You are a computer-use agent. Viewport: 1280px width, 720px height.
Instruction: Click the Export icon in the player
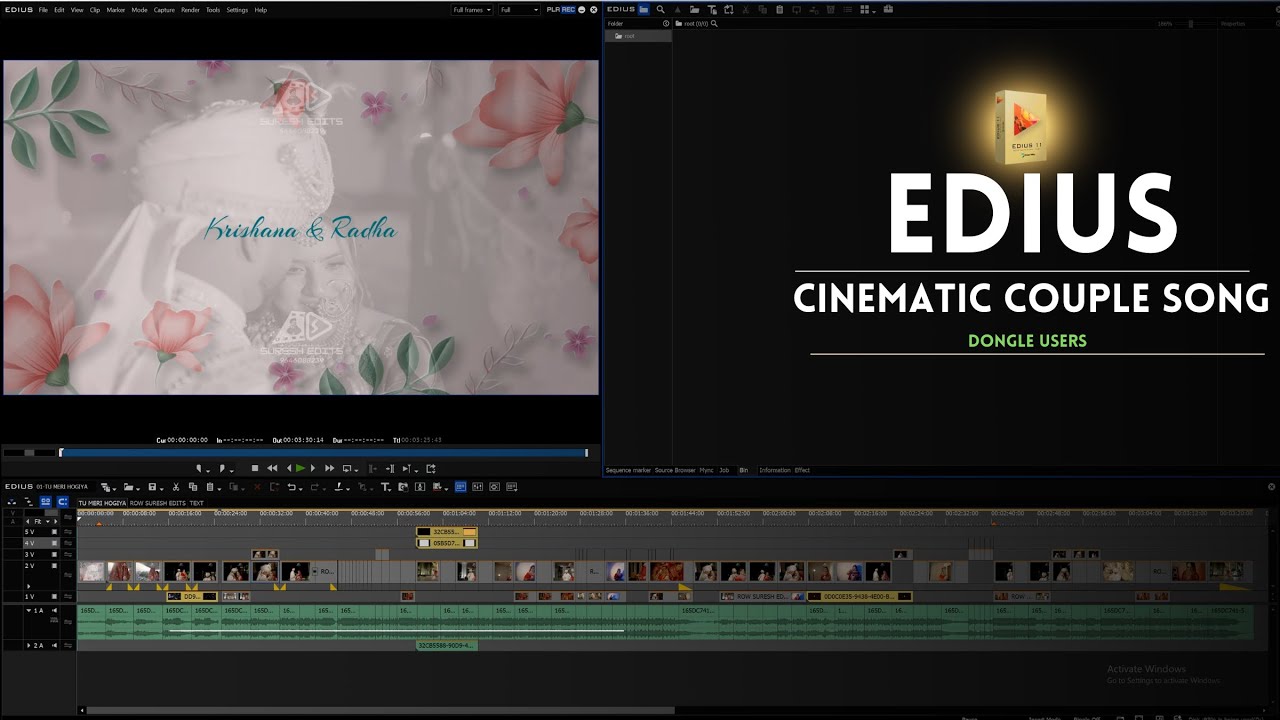point(431,468)
